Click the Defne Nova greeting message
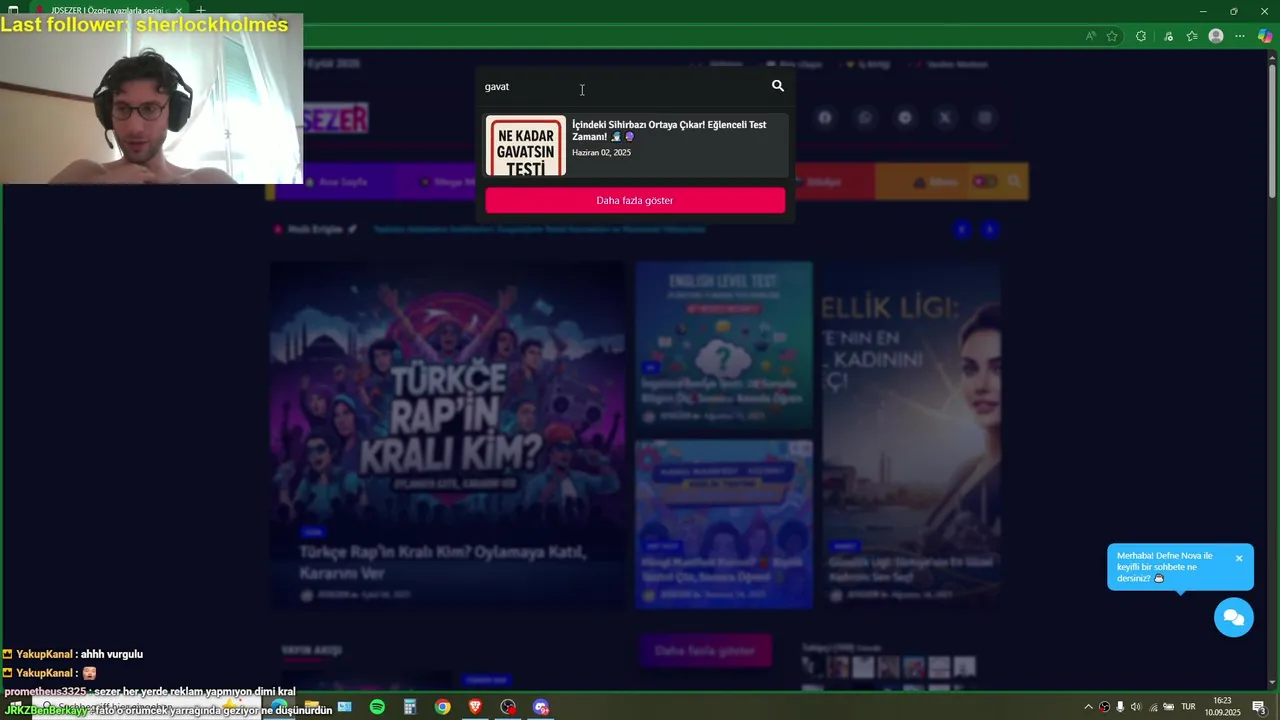 click(x=1167, y=567)
